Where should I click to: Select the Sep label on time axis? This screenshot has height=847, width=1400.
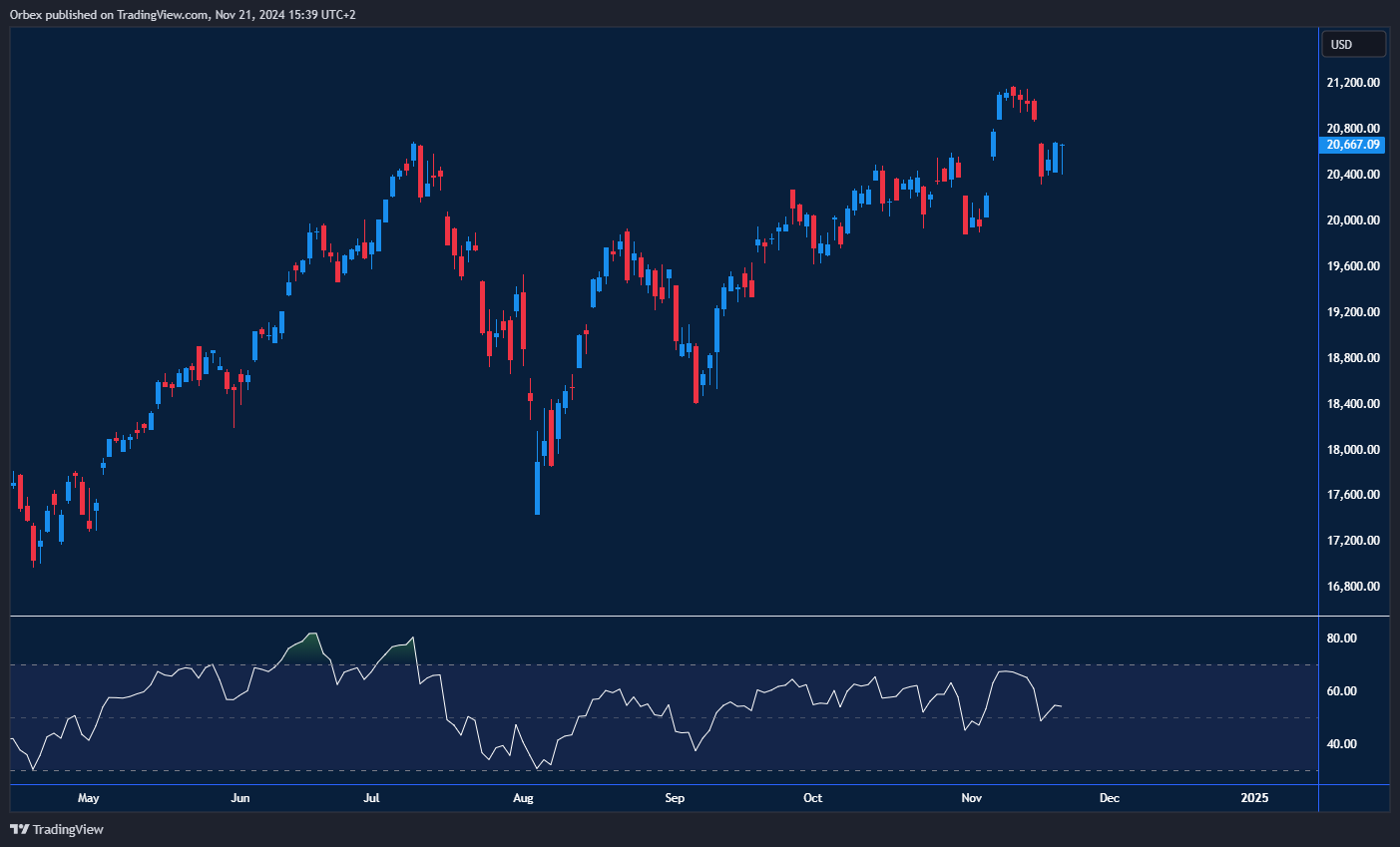(x=675, y=798)
